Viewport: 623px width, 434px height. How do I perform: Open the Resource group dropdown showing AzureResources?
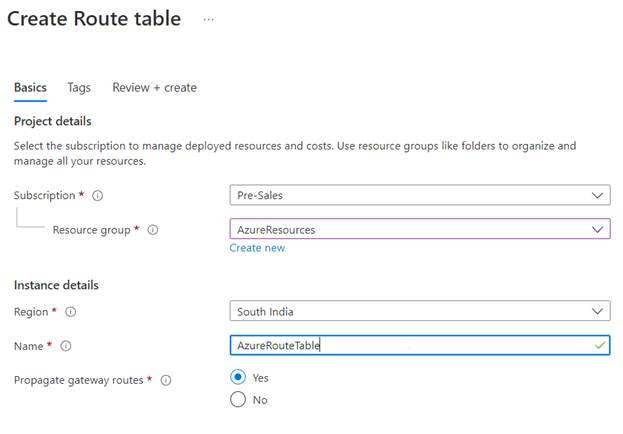(420, 229)
